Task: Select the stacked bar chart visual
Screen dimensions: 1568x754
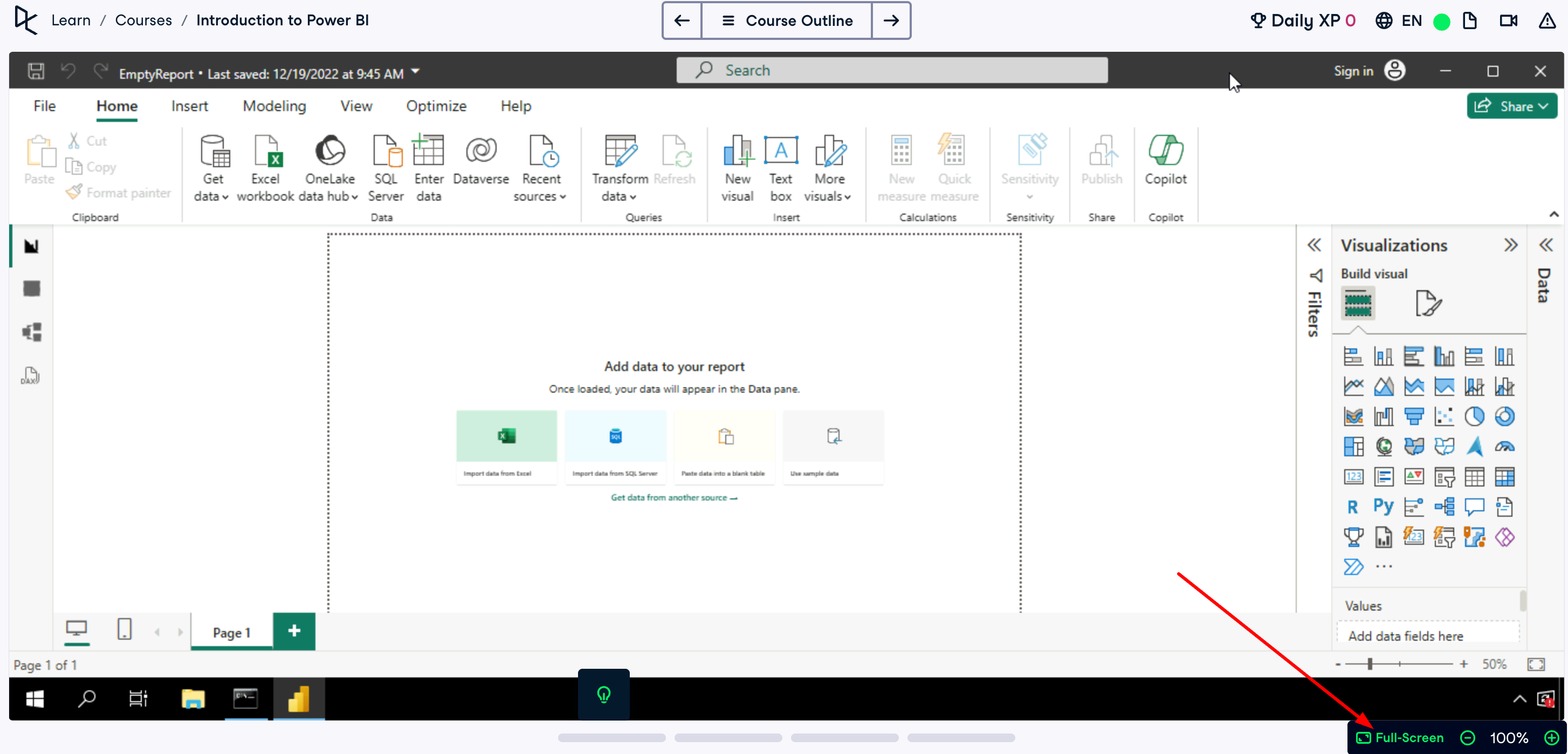Action: pos(1352,357)
